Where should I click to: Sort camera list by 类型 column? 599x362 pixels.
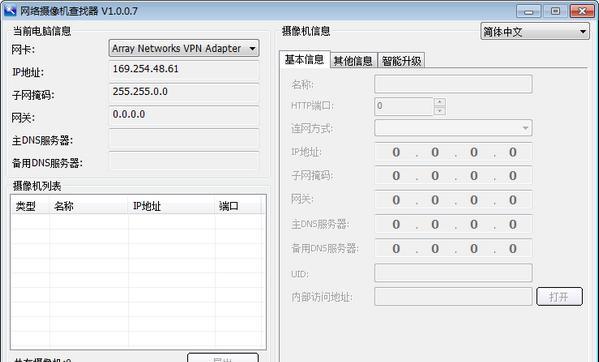(31, 206)
